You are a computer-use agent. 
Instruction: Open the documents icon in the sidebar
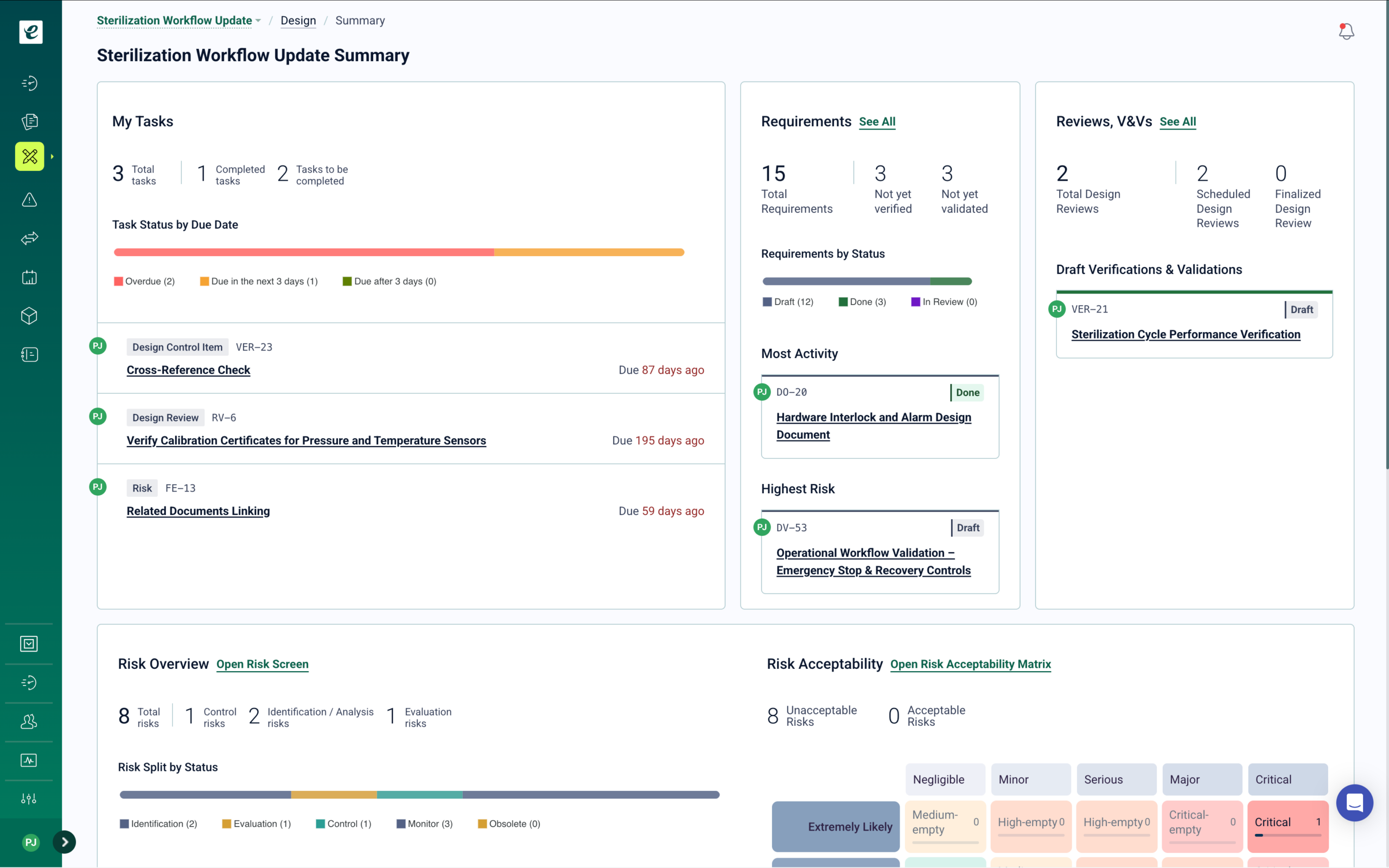click(x=29, y=121)
